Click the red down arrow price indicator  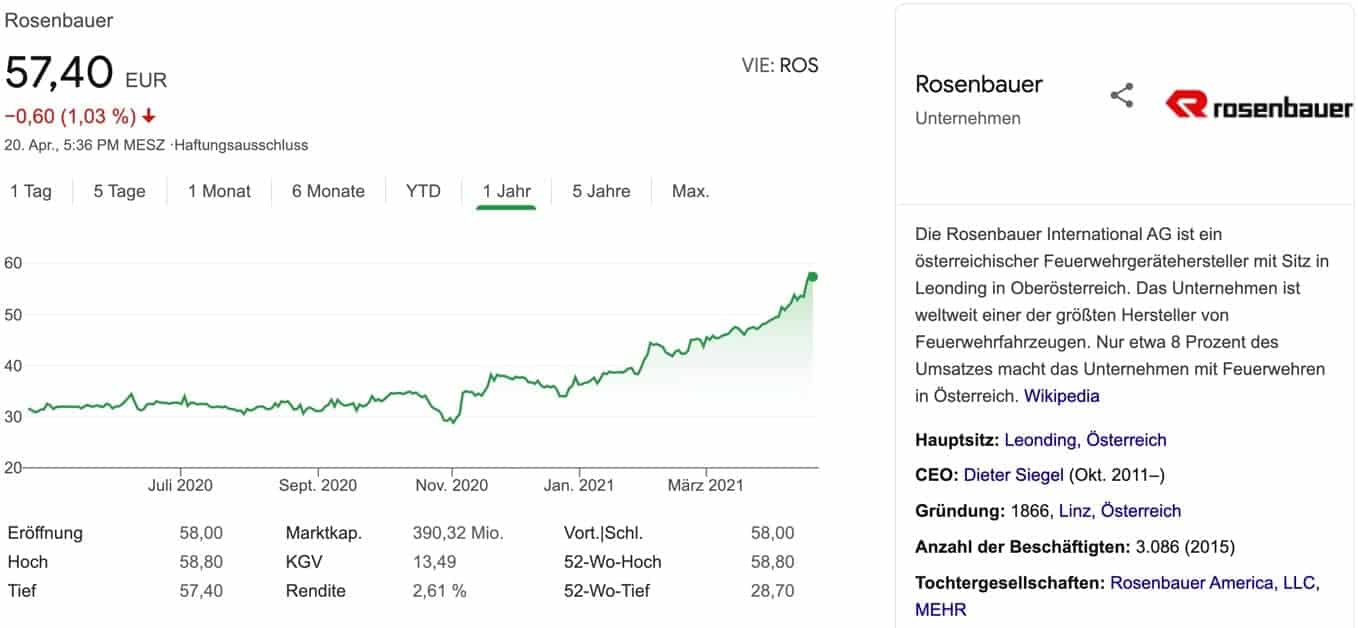pos(149,116)
